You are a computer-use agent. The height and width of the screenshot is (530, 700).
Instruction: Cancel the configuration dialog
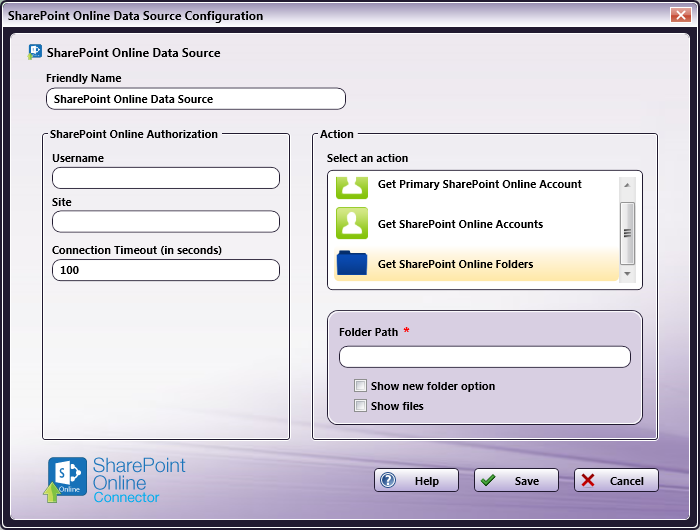tap(616, 480)
